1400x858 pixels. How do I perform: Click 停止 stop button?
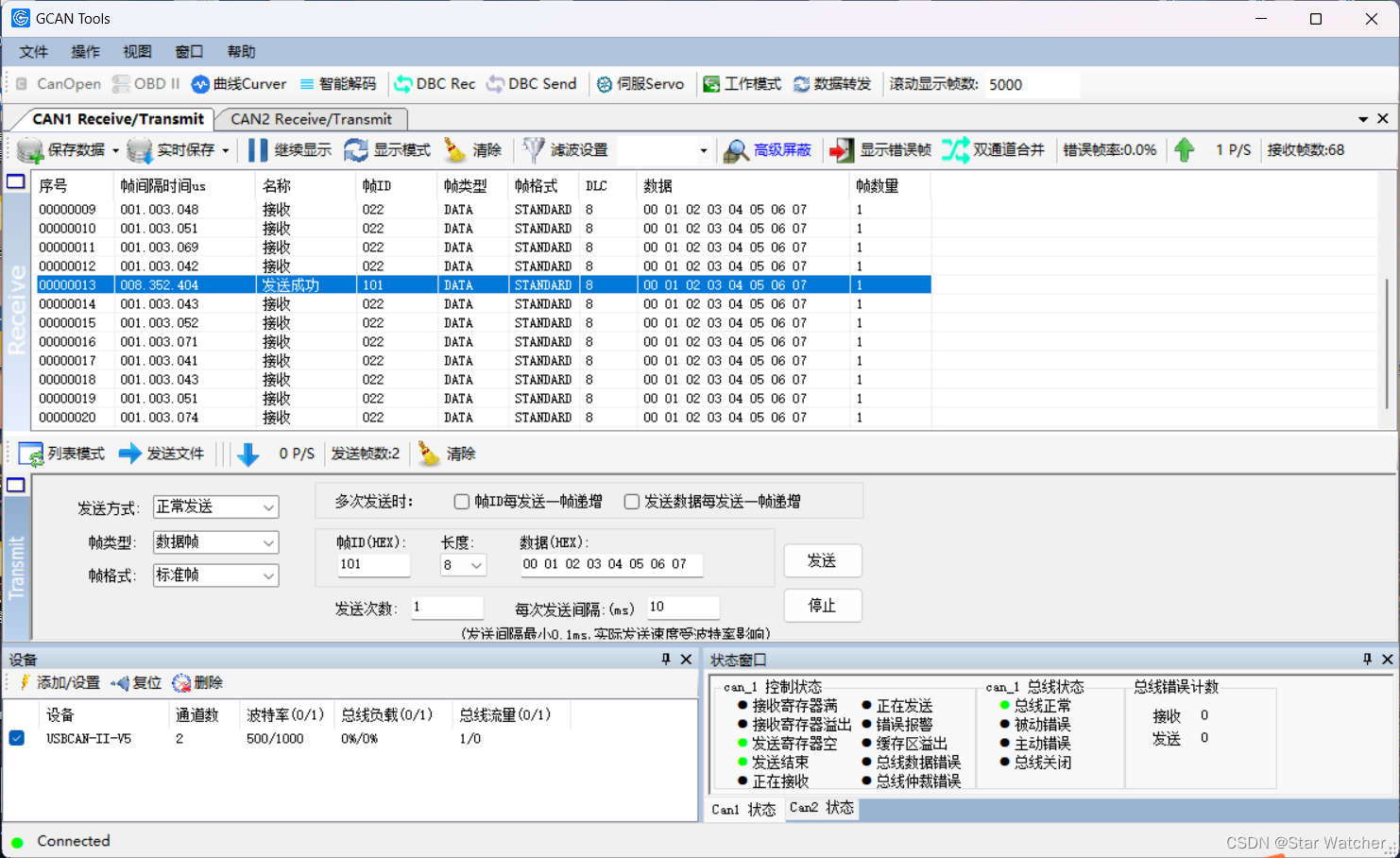(822, 606)
